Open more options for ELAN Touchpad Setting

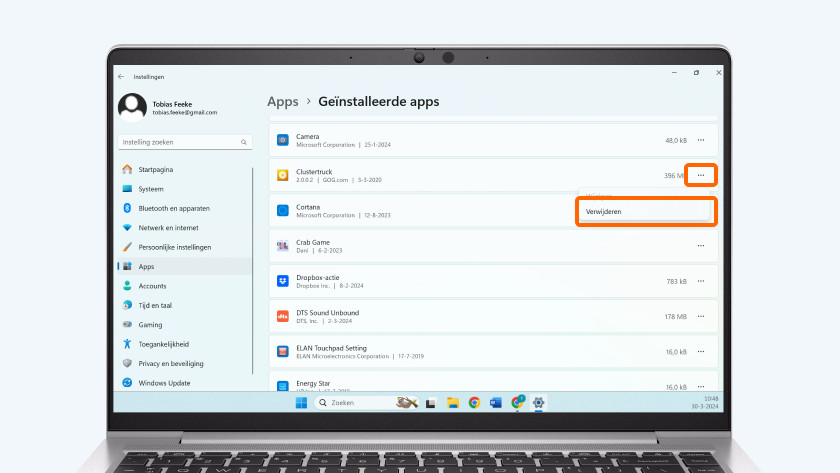pyautogui.click(x=701, y=351)
